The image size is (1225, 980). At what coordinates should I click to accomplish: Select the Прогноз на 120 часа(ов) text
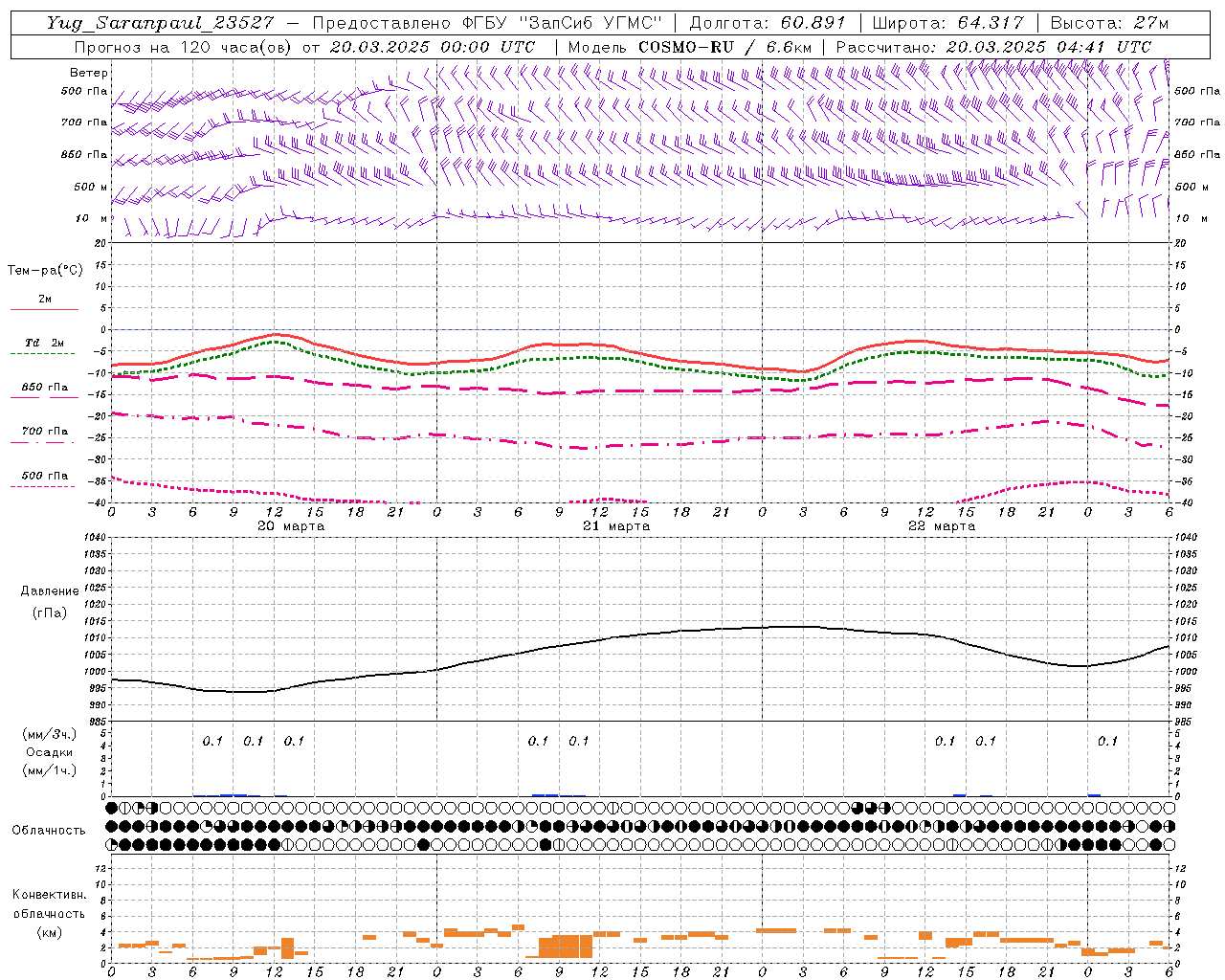[185, 47]
